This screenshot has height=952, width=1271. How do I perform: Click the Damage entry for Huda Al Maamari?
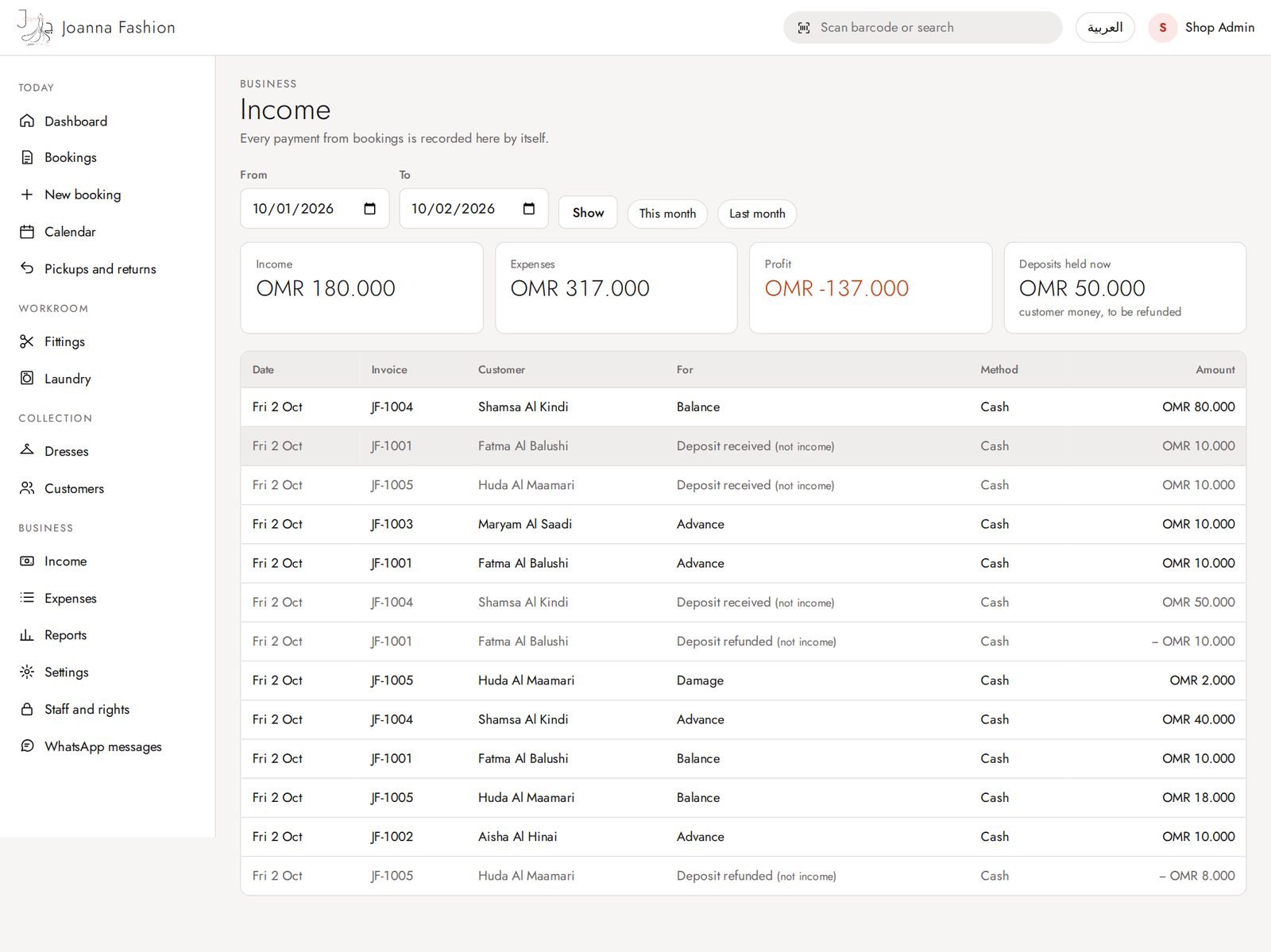tap(700, 680)
